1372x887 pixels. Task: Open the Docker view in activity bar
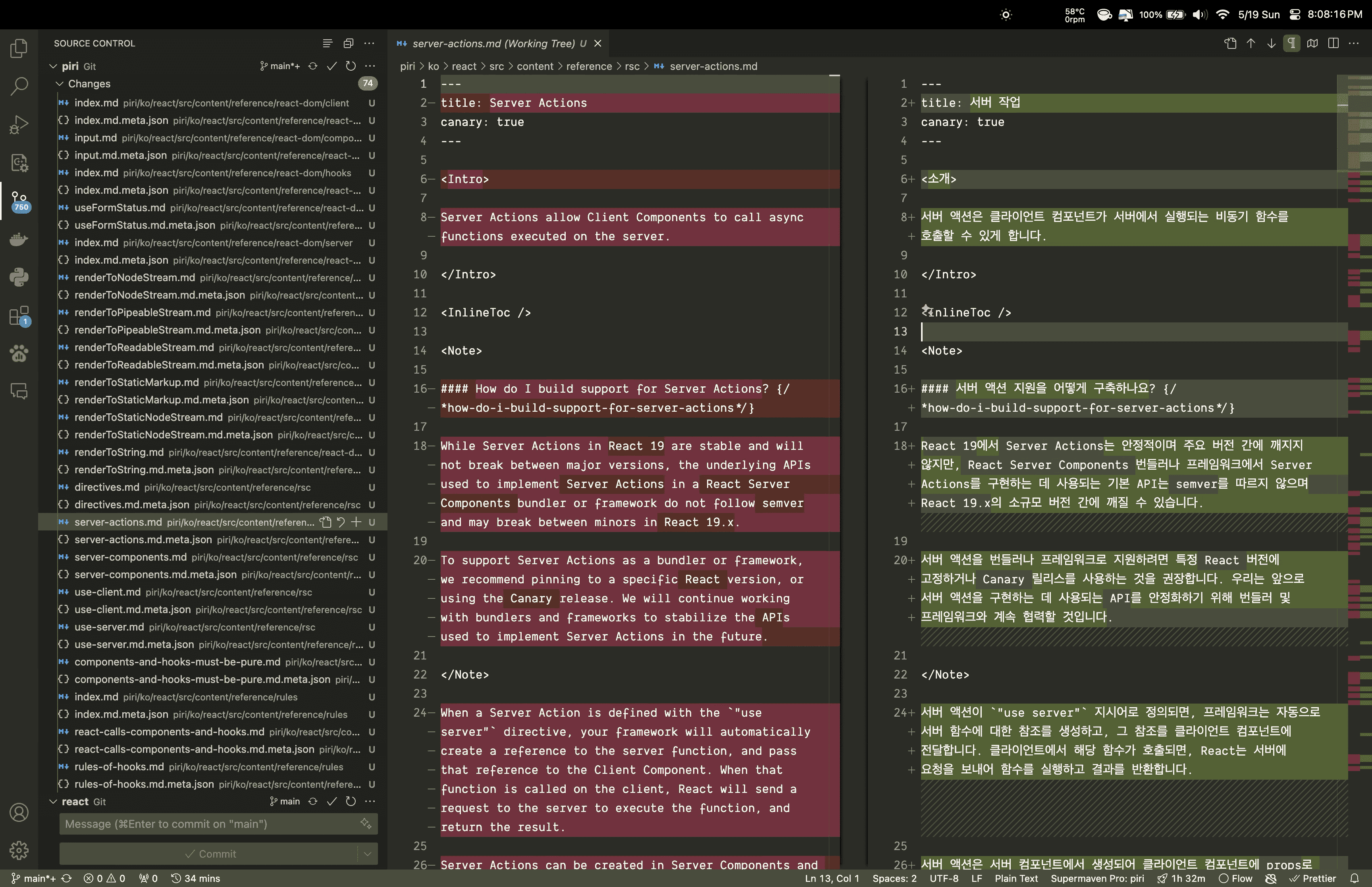[19, 239]
